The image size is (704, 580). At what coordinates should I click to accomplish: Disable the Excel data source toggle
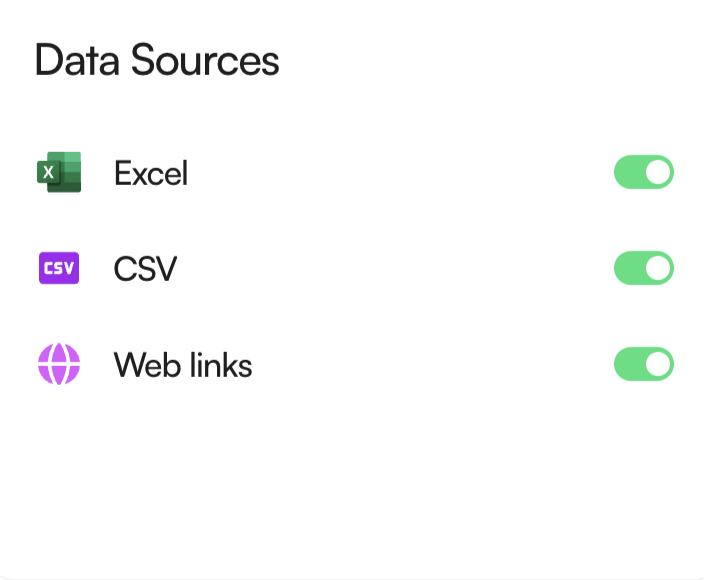[643, 172]
